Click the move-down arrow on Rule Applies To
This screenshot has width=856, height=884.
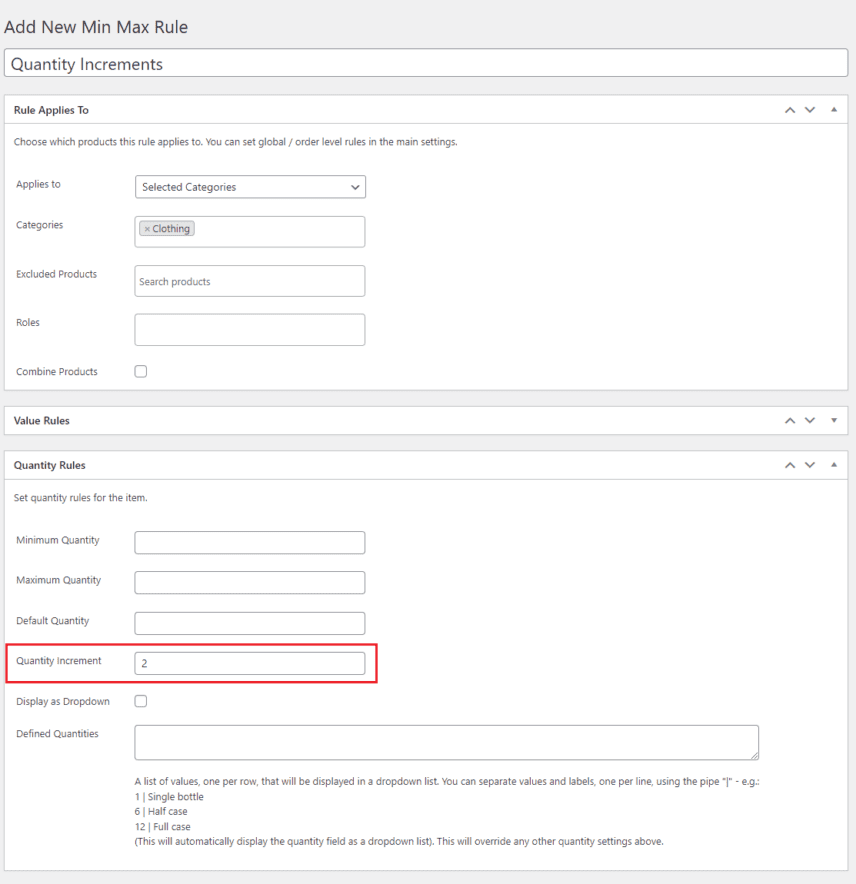point(810,109)
